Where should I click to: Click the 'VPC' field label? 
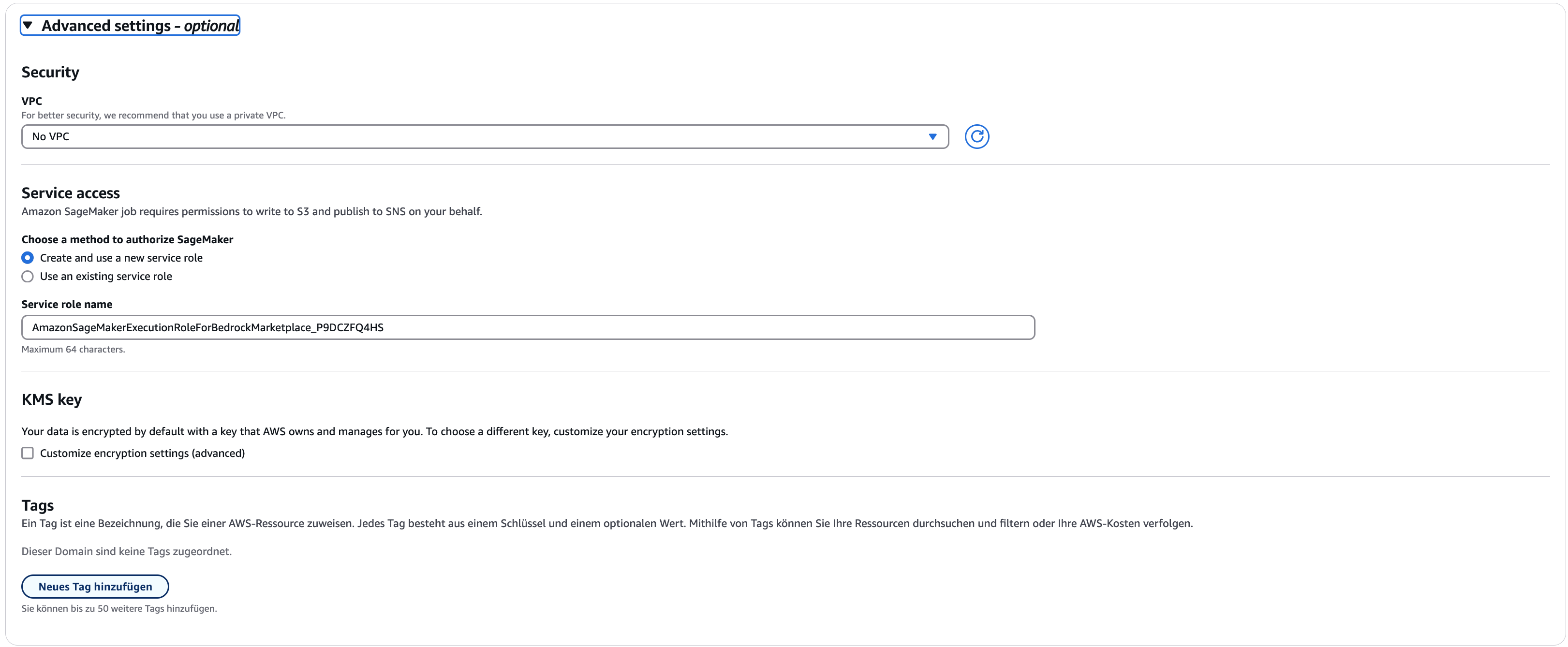point(31,101)
